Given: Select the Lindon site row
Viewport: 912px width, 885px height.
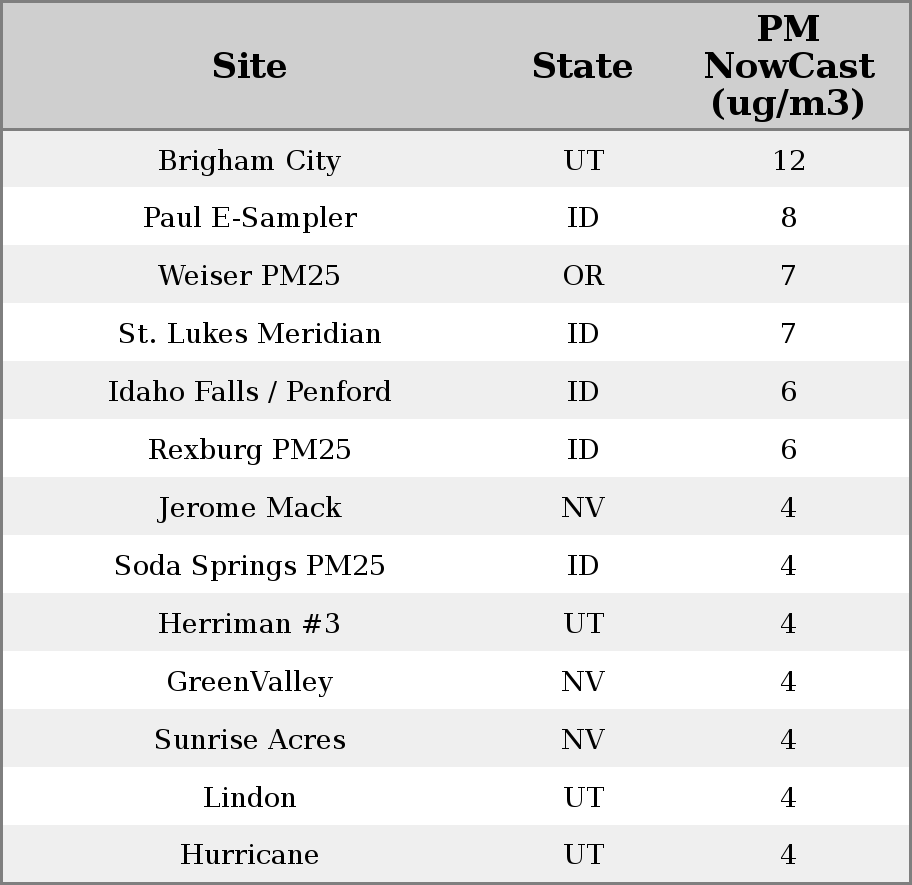Looking at the screenshot, I should point(249,798).
